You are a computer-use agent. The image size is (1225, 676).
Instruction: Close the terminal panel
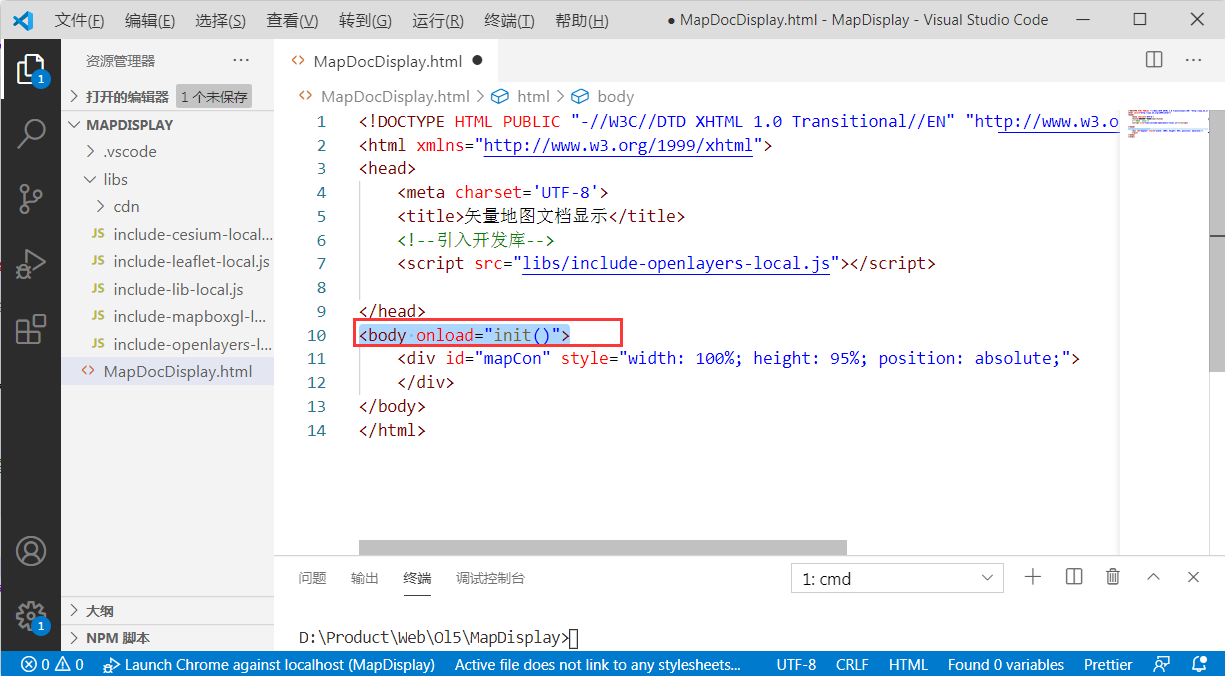tap(1193, 577)
